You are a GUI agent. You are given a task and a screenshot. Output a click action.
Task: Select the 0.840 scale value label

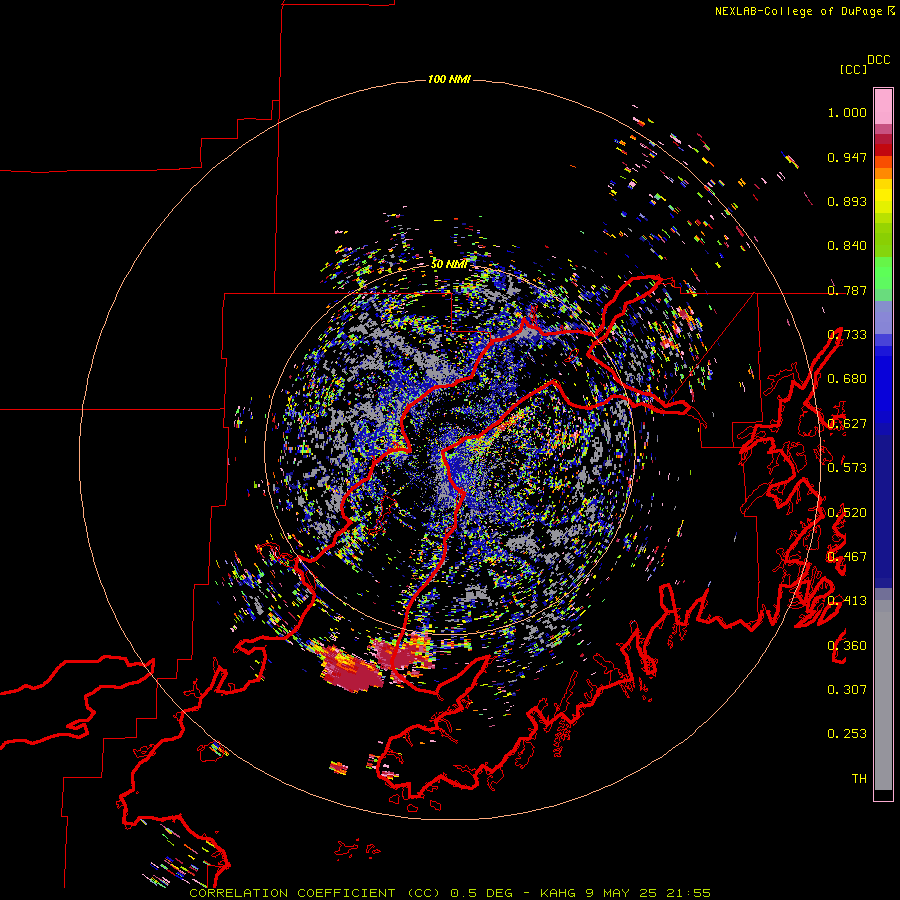pyautogui.click(x=847, y=246)
